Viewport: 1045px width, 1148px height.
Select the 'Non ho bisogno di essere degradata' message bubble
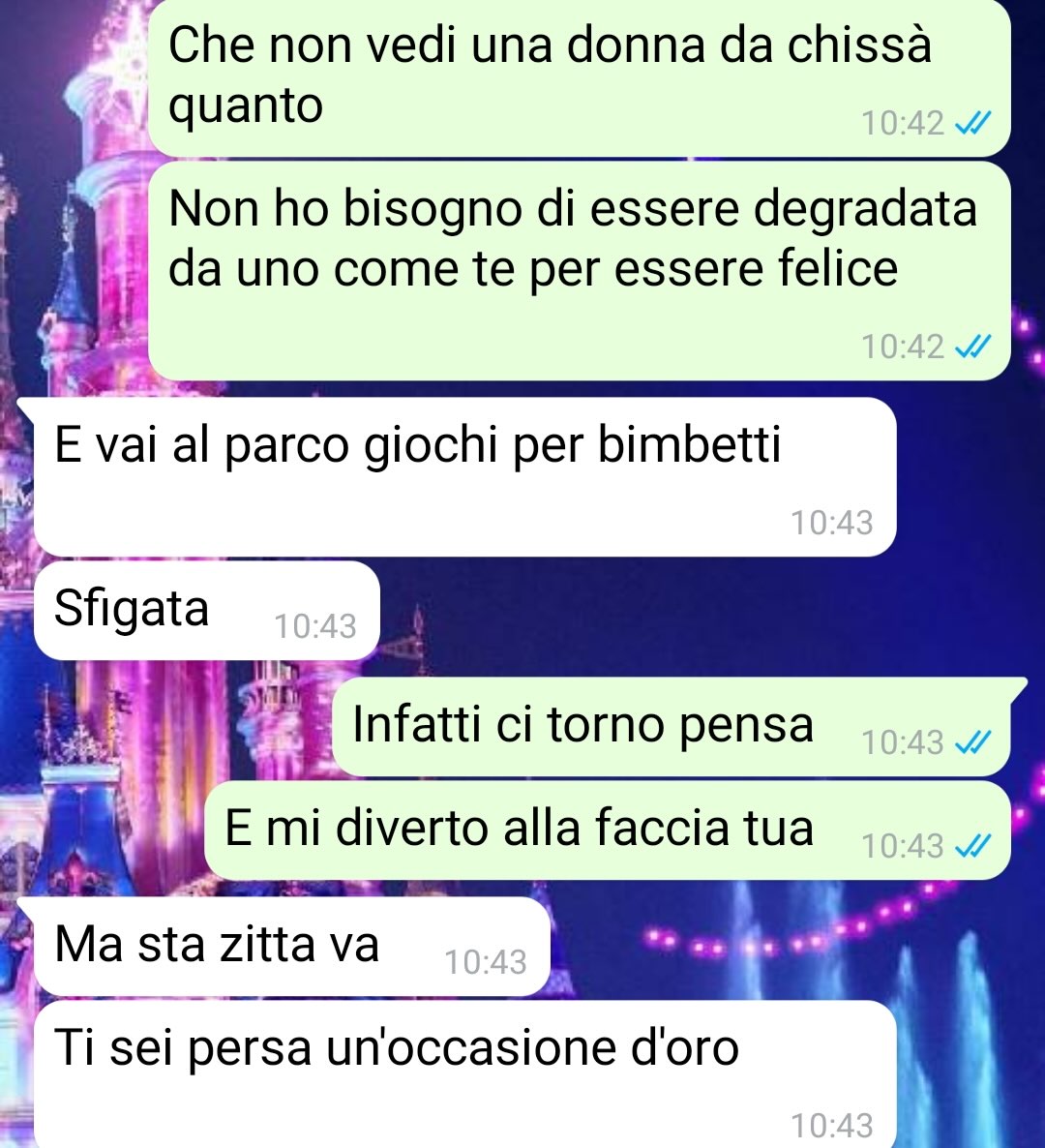click(580, 271)
